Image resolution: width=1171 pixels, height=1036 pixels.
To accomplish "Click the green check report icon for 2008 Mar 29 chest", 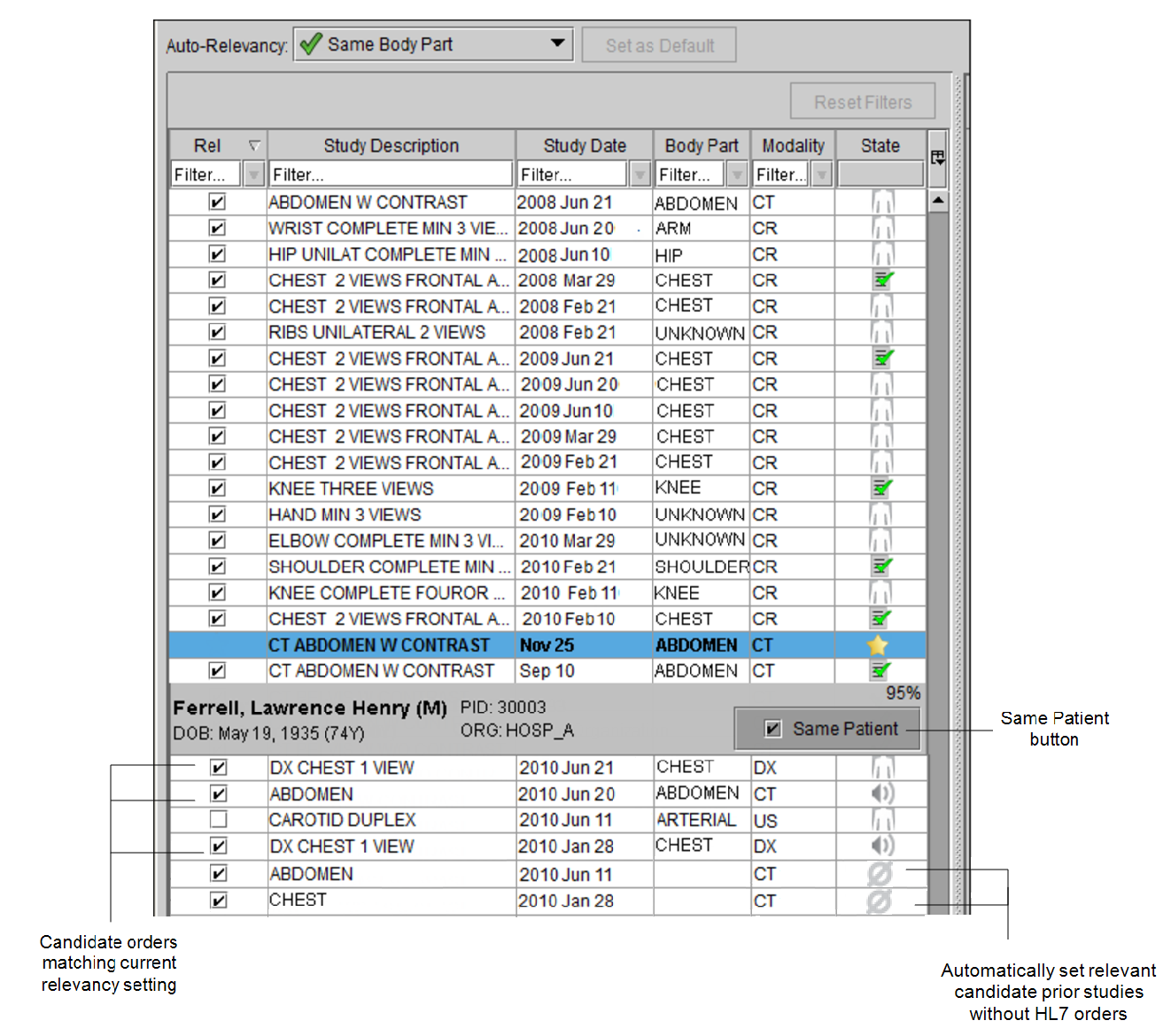I will [x=882, y=281].
